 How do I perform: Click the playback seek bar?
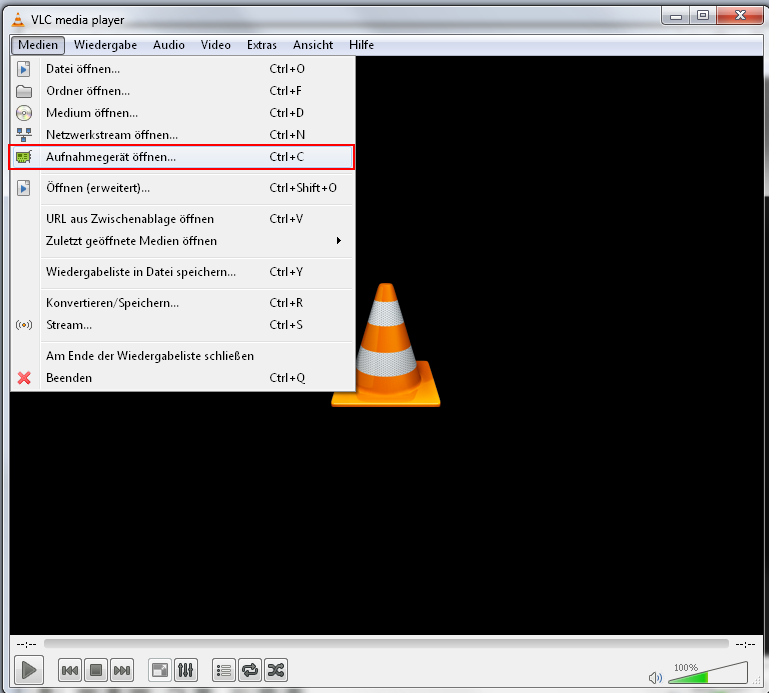[386, 643]
